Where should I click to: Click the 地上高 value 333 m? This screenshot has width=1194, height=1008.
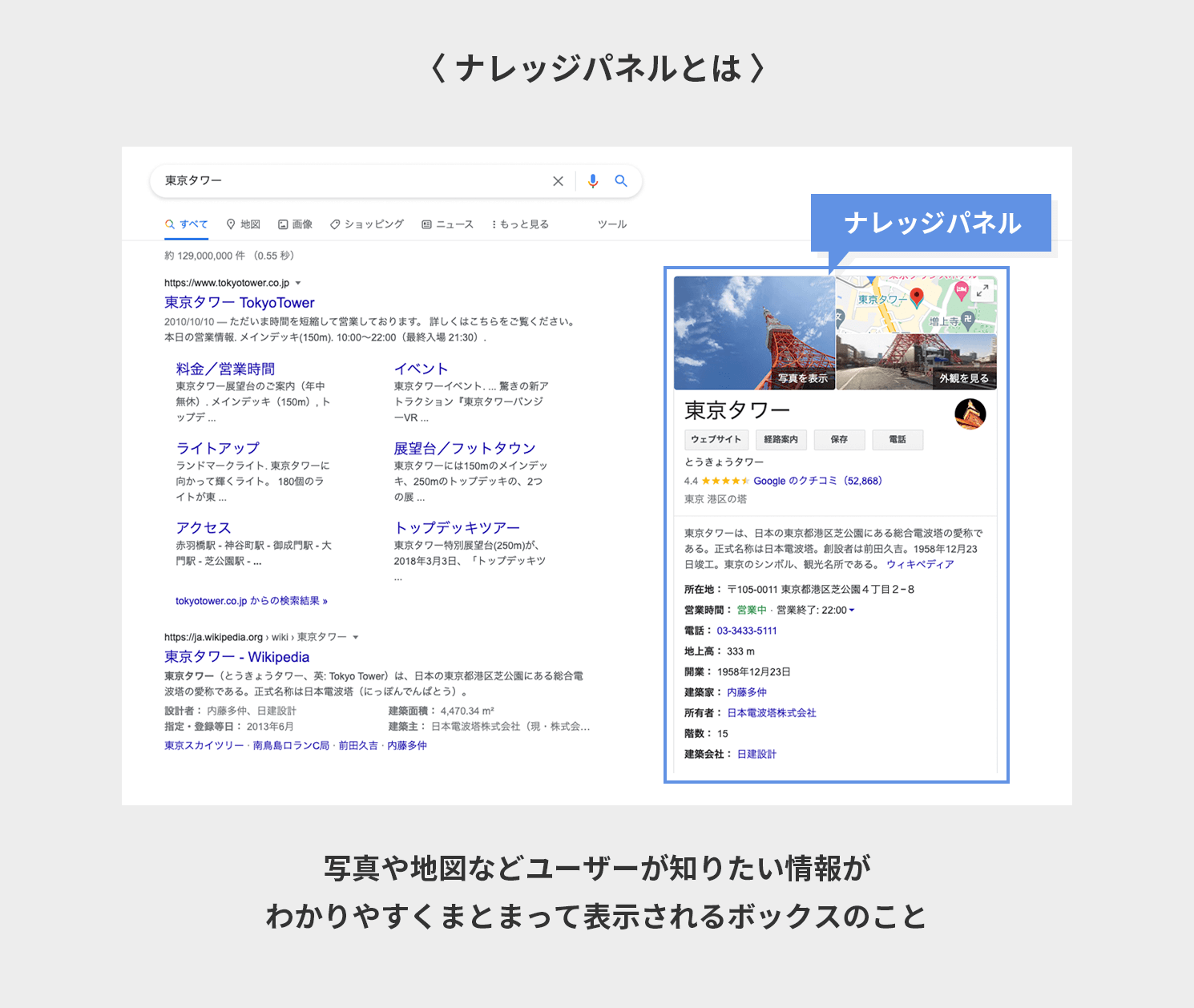click(x=740, y=651)
